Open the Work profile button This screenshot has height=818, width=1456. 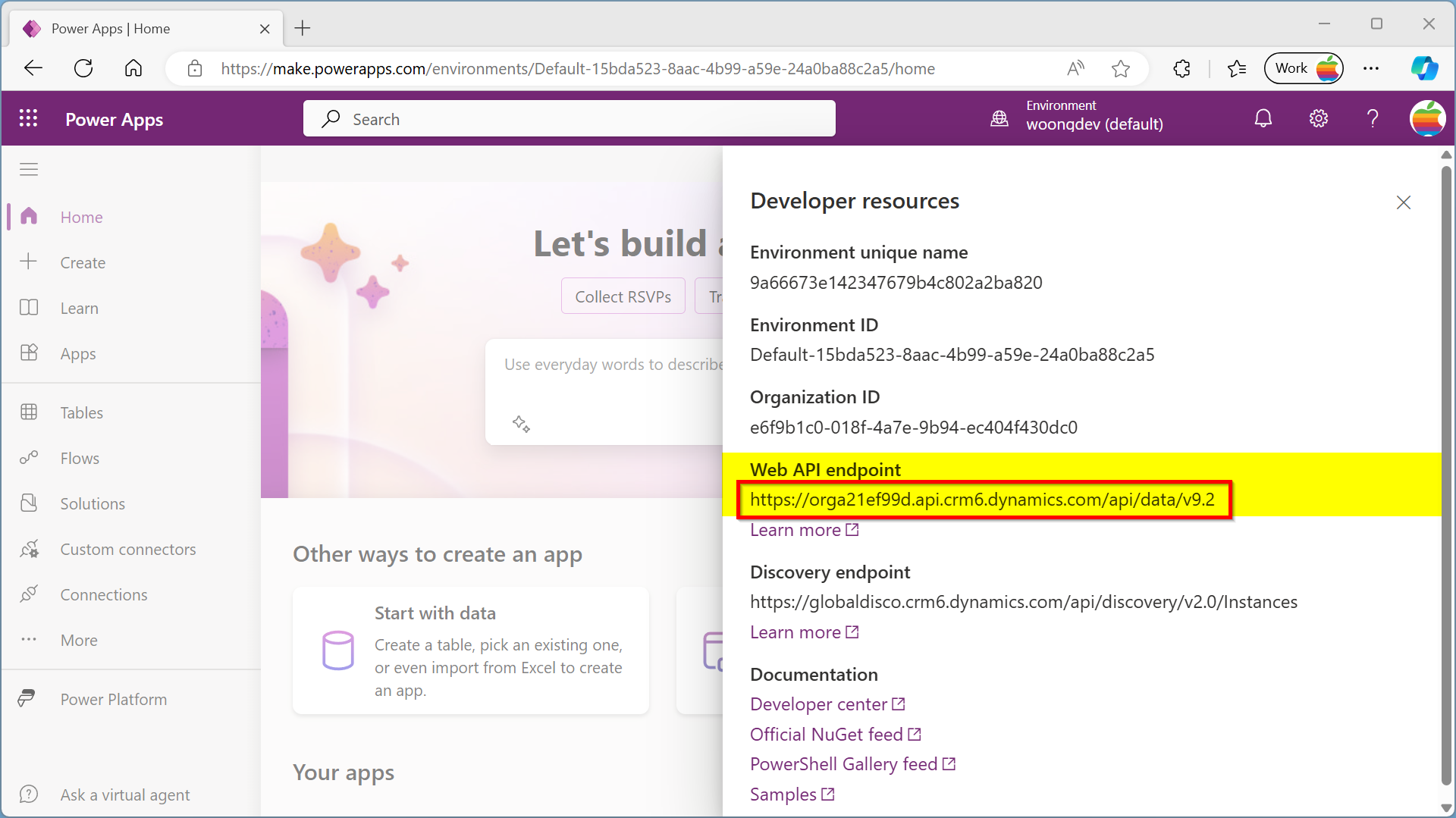1304,68
